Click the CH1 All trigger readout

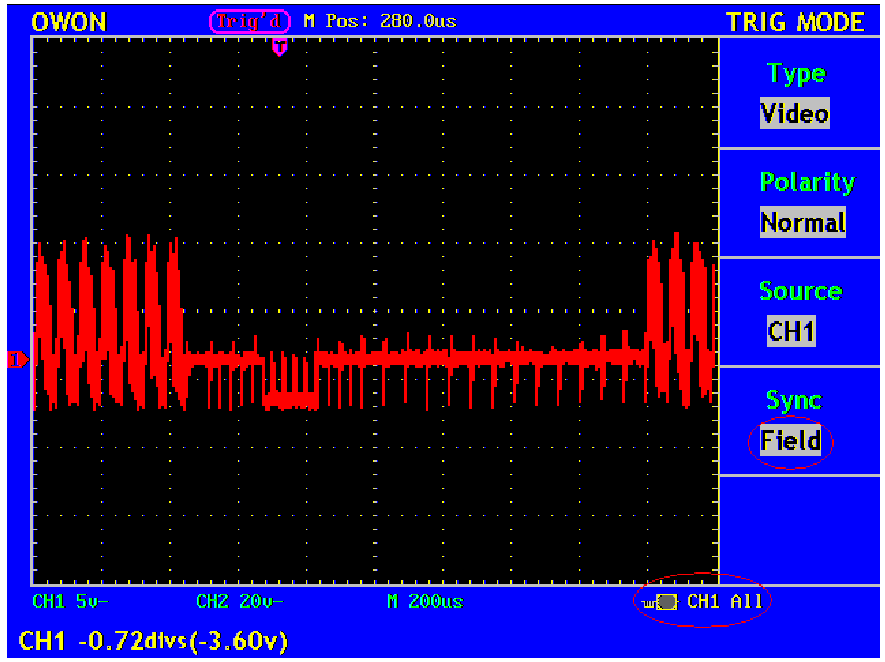(725, 602)
